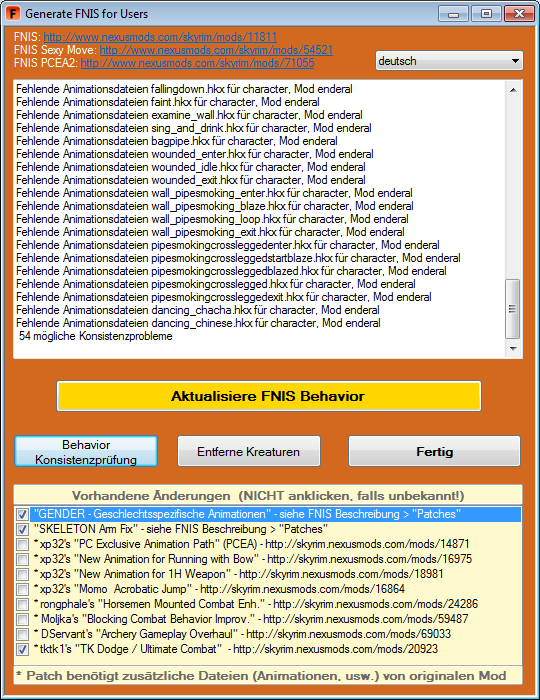Image resolution: width=540 pixels, height=700 pixels.
Task: Click the Fertig button
Action: click(434, 452)
